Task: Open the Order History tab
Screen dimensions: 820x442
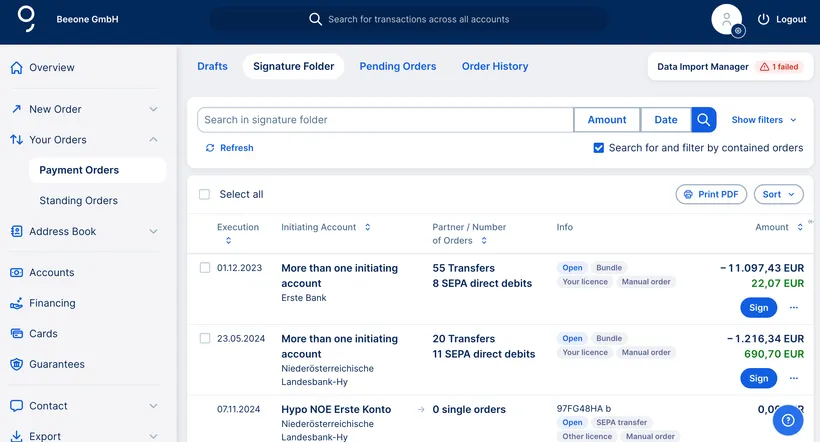Action: click(494, 66)
